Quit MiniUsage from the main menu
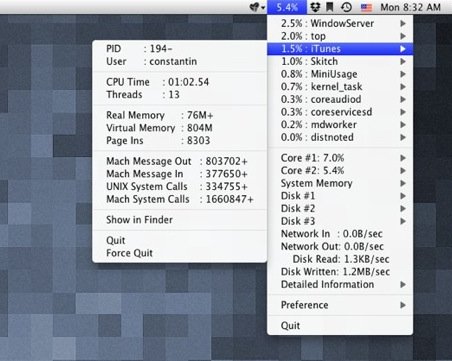The image size is (452, 361). click(x=340, y=325)
